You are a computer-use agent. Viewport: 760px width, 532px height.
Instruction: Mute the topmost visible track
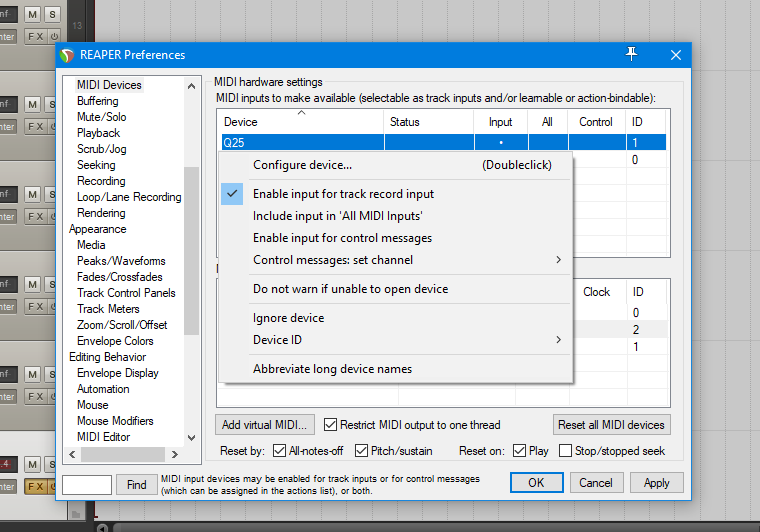point(33,15)
